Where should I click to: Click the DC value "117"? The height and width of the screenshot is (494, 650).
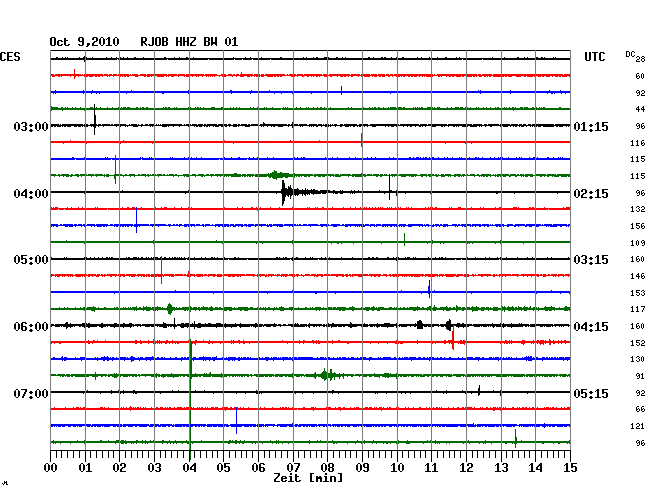638,309
